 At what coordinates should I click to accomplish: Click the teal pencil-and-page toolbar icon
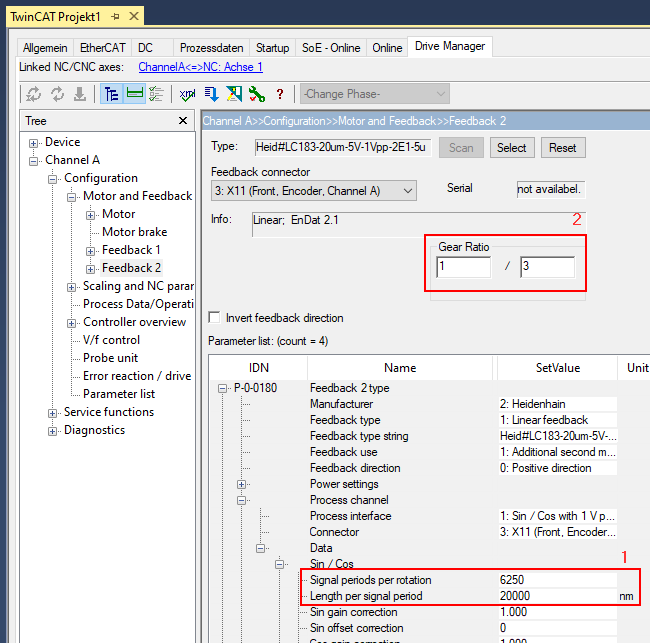click(234, 94)
